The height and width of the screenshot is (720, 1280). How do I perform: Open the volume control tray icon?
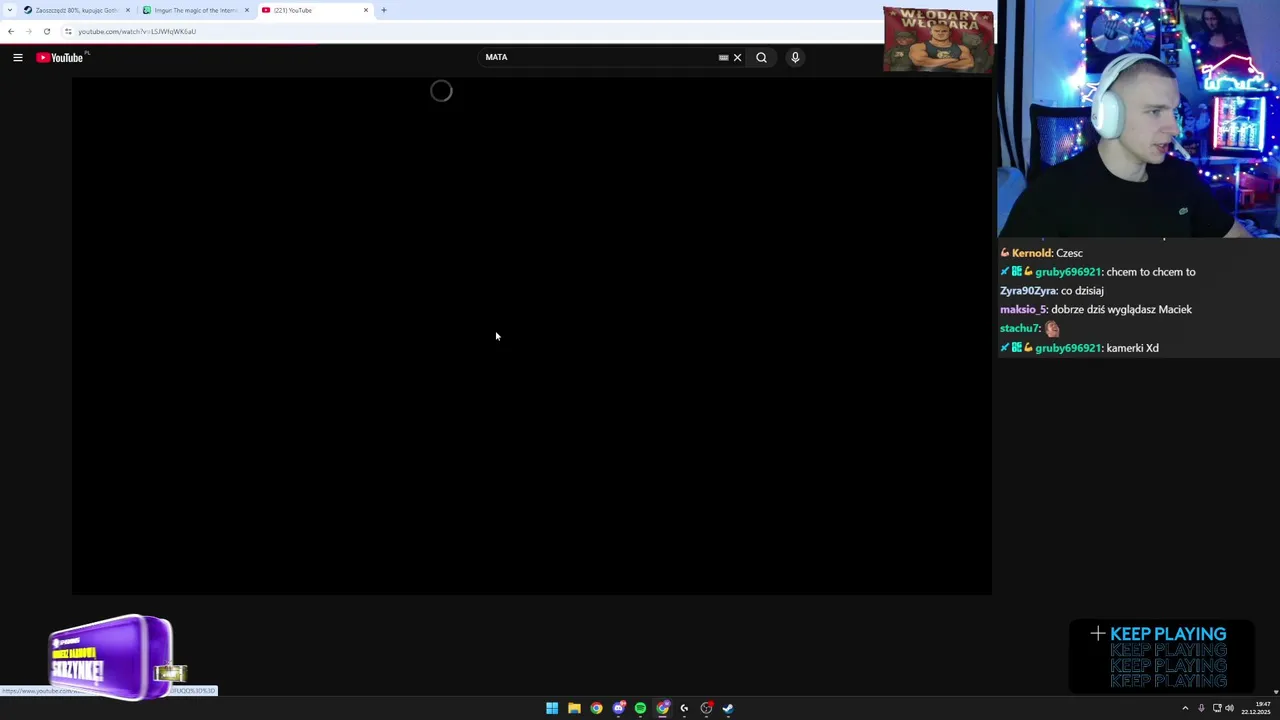pyautogui.click(x=1229, y=708)
